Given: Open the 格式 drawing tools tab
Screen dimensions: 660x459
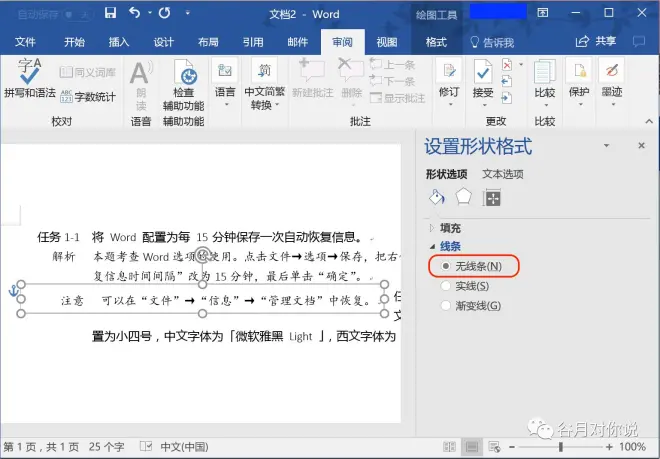Looking at the screenshot, I should point(436,42).
